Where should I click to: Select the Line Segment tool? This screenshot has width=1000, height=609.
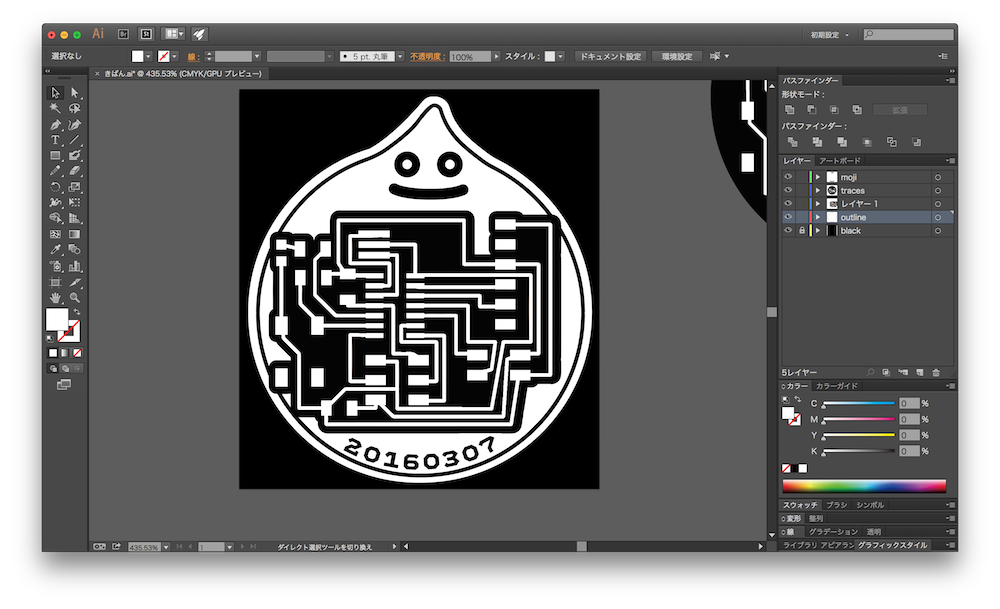point(75,140)
